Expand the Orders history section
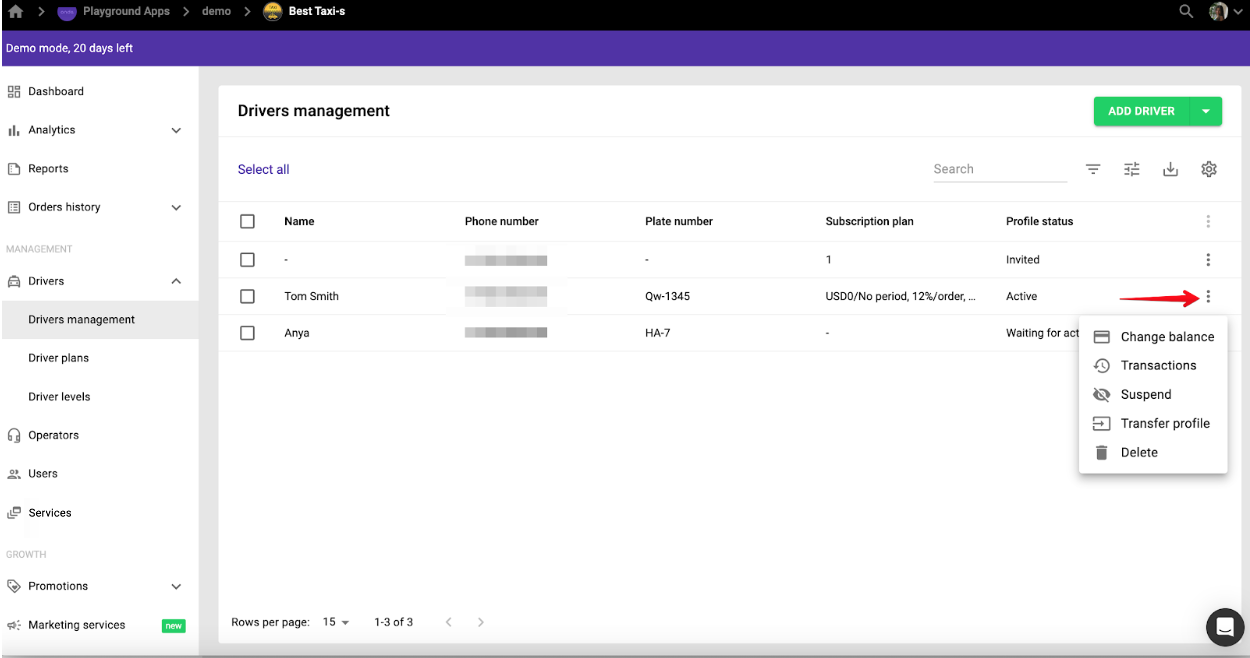The width and height of the screenshot is (1250, 658). (x=176, y=207)
